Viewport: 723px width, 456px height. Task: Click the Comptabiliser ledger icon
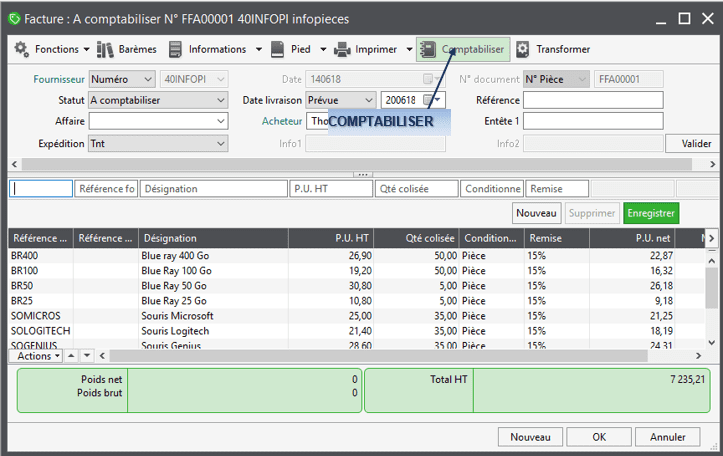tap(428, 49)
